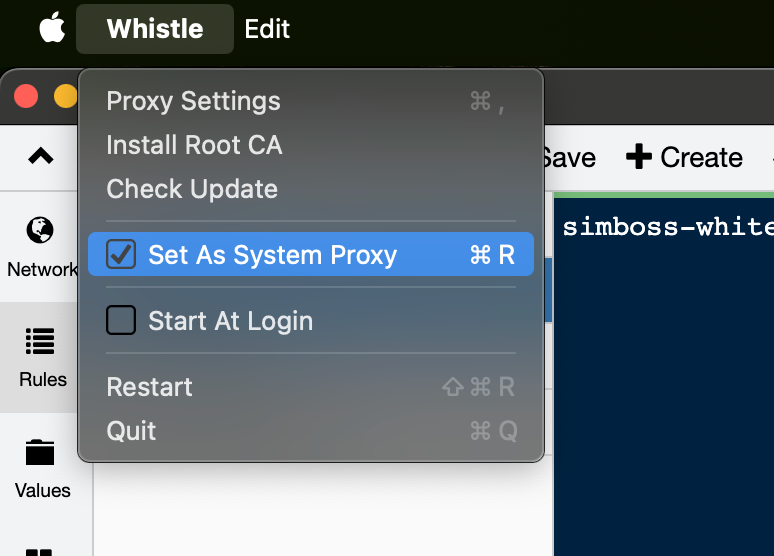This screenshot has height=556, width=774.
Task: Open the Rules list icon
Action: (40, 342)
